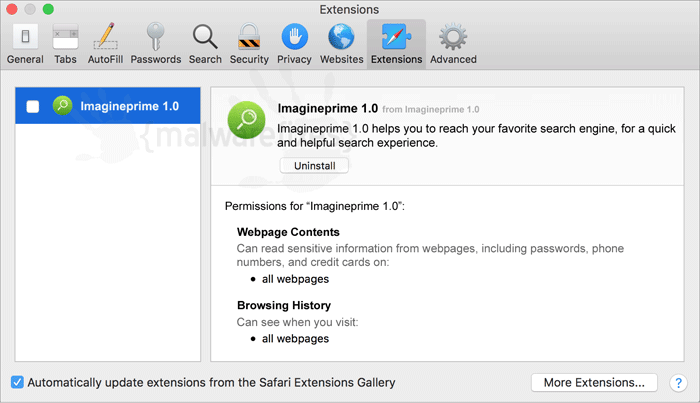Open the Search magnifier pane
Viewport: 700px width, 403px height.
pos(205,44)
